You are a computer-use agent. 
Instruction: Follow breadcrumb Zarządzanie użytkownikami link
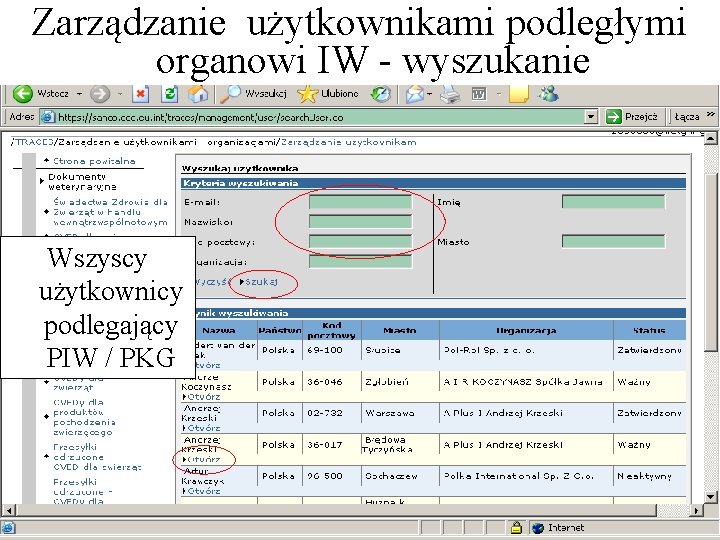click(x=349, y=142)
